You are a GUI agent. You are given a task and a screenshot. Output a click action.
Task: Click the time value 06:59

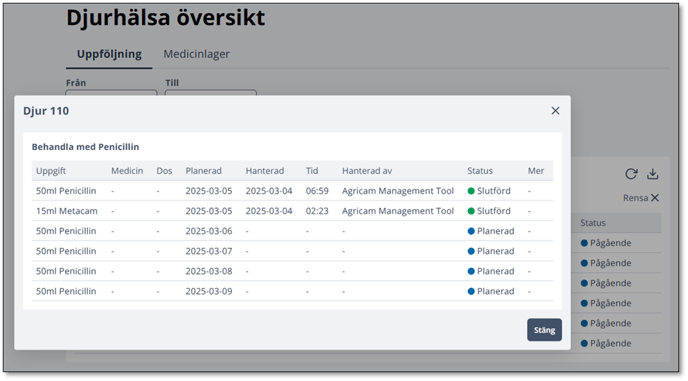(x=317, y=191)
